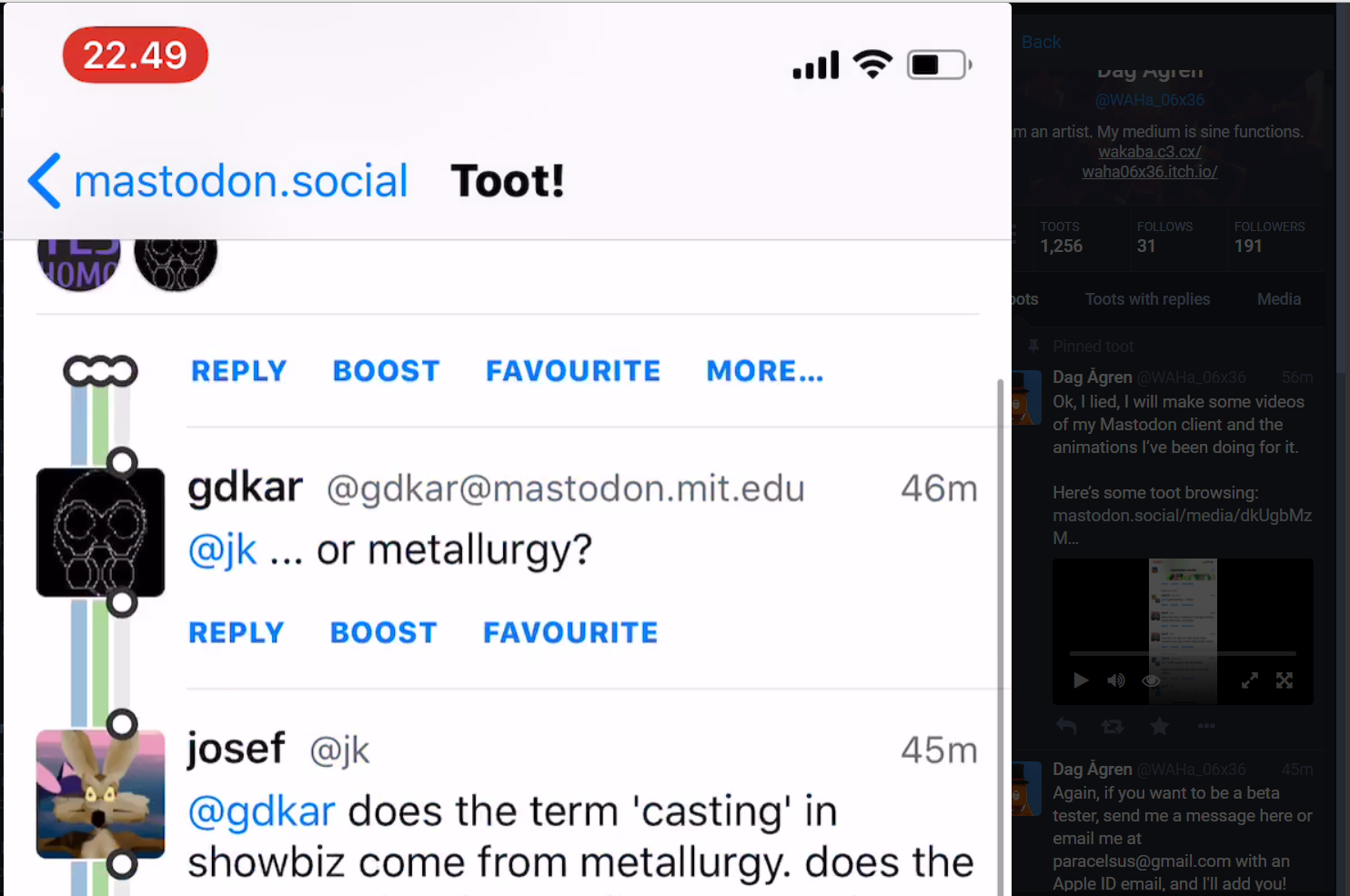Favourite the pinned toot with the star

[x=1160, y=726]
